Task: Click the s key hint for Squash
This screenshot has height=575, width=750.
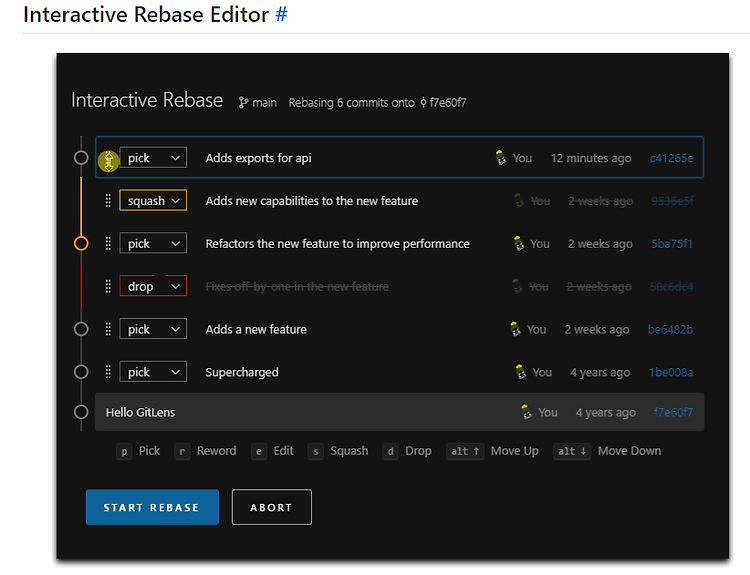Action: coord(316,451)
